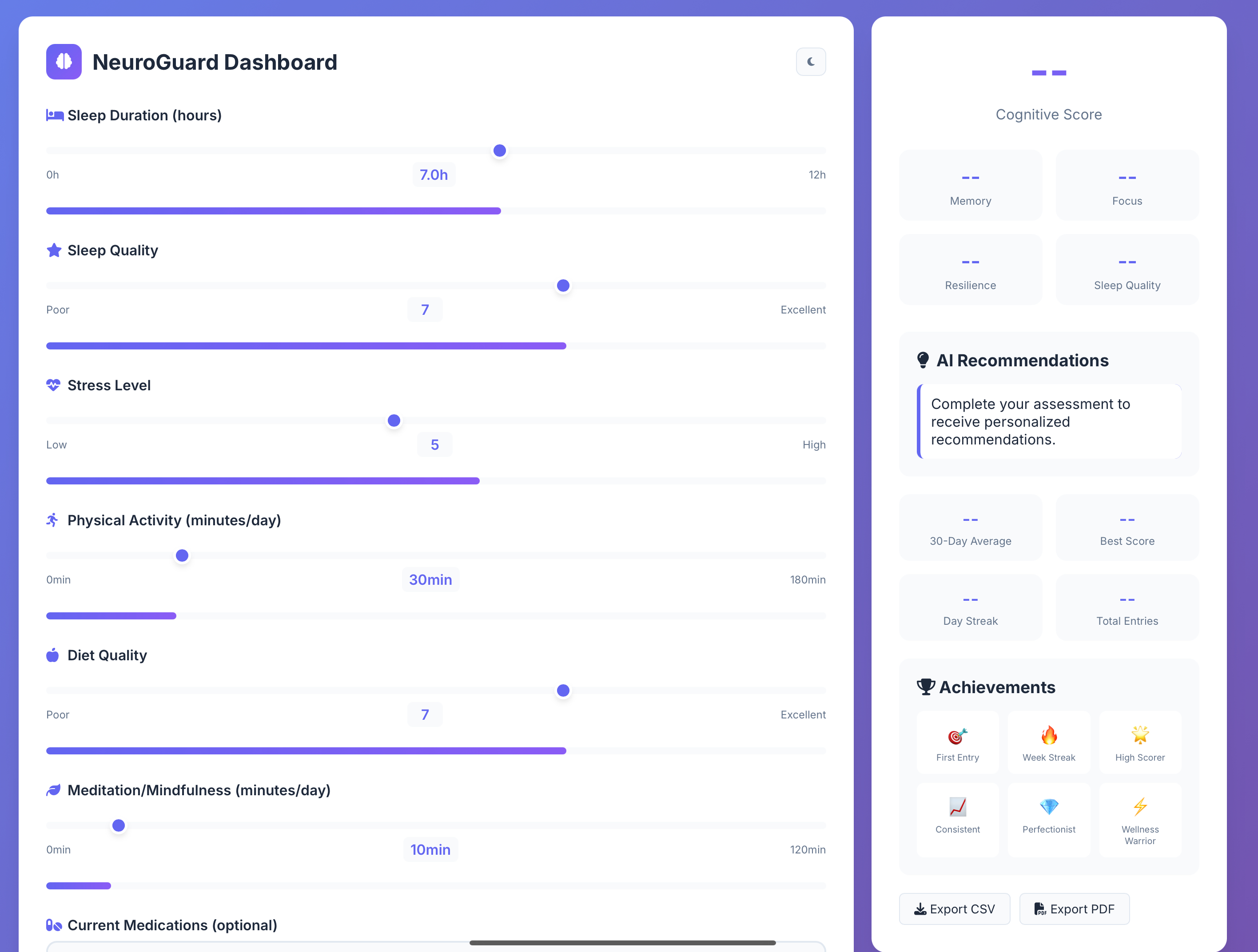Click the AI Recommendations lightbulb icon
The height and width of the screenshot is (952, 1258).
[923, 361]
